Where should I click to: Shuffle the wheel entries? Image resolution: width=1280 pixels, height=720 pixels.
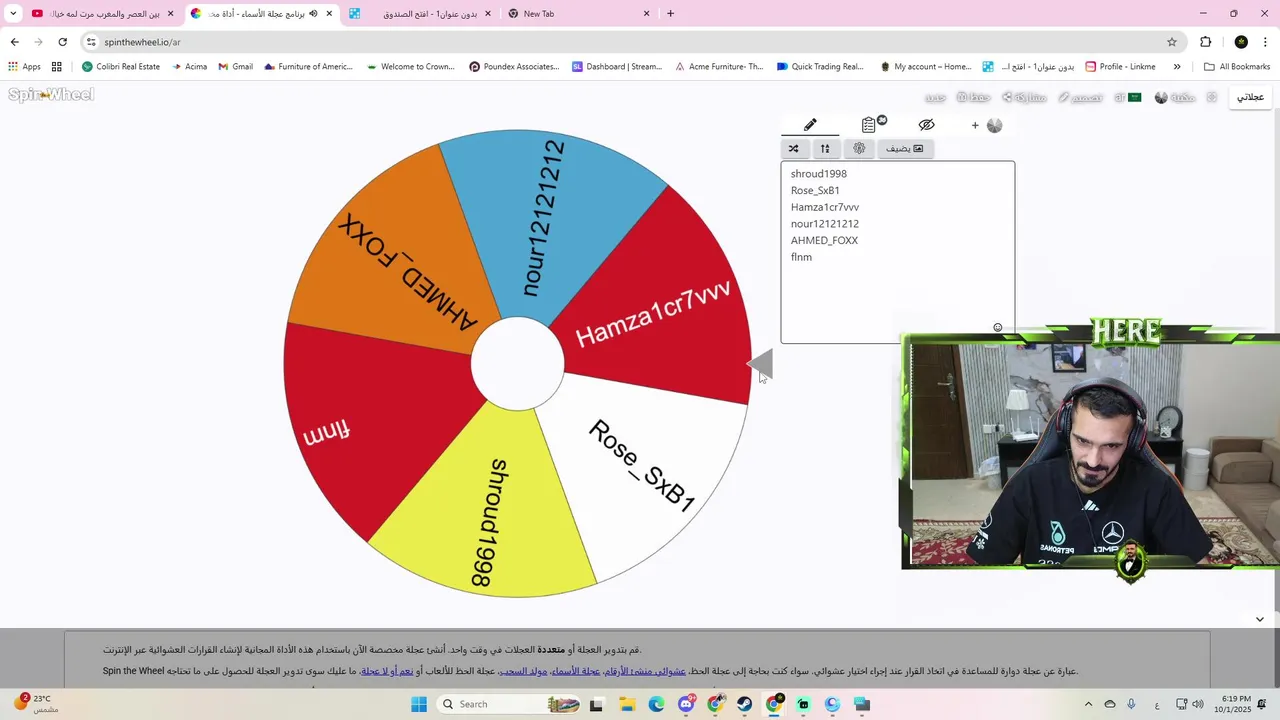(x=794, y=149)
